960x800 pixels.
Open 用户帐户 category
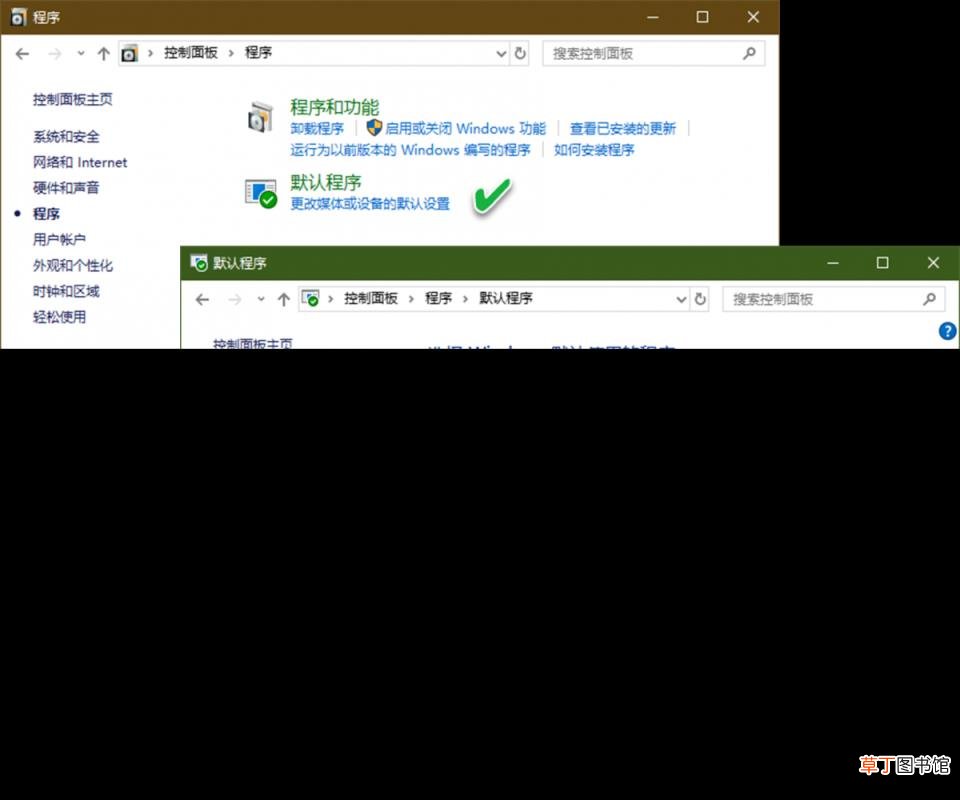click(59, 239)
